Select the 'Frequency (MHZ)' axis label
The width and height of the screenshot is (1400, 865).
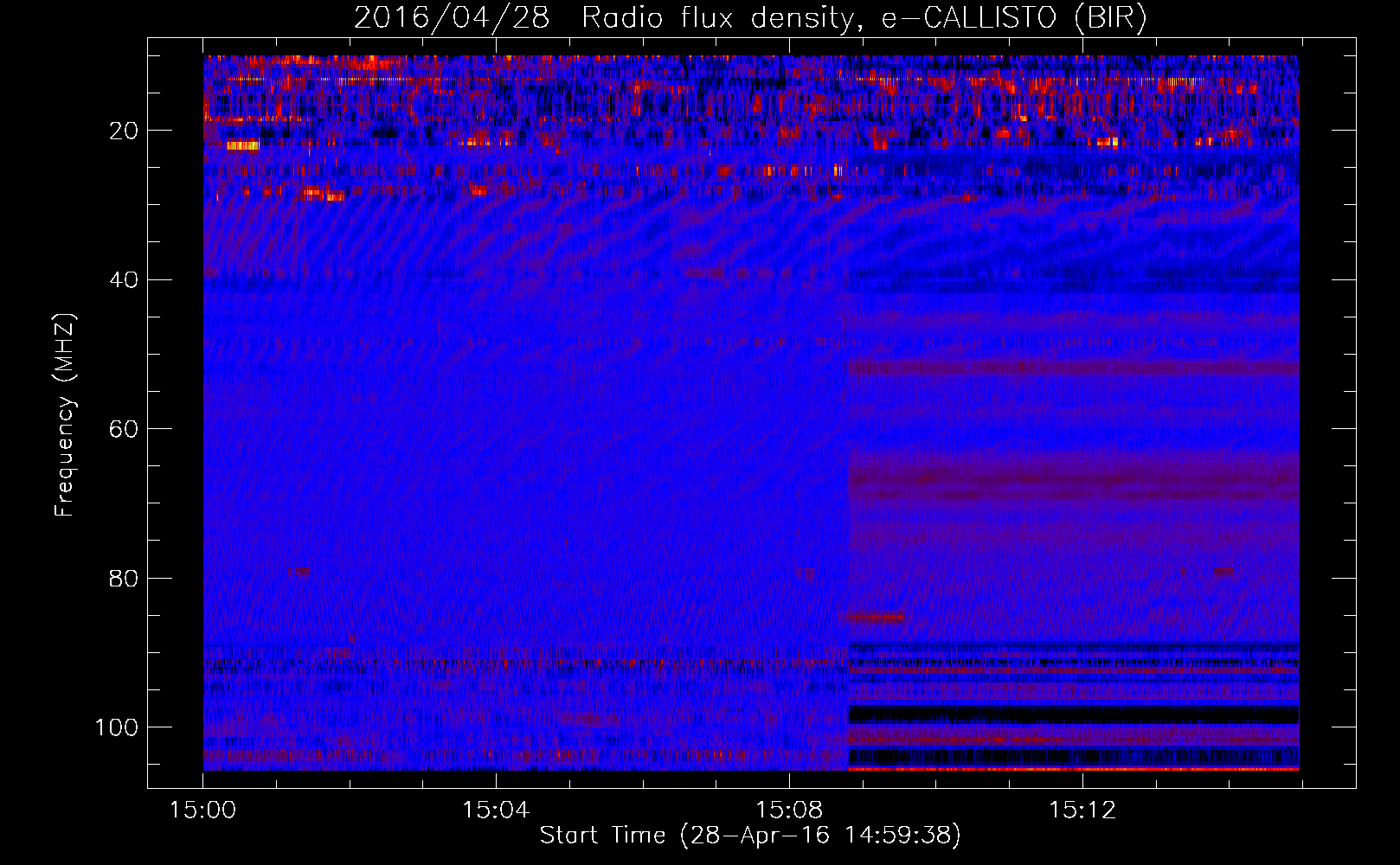point(65,415)
